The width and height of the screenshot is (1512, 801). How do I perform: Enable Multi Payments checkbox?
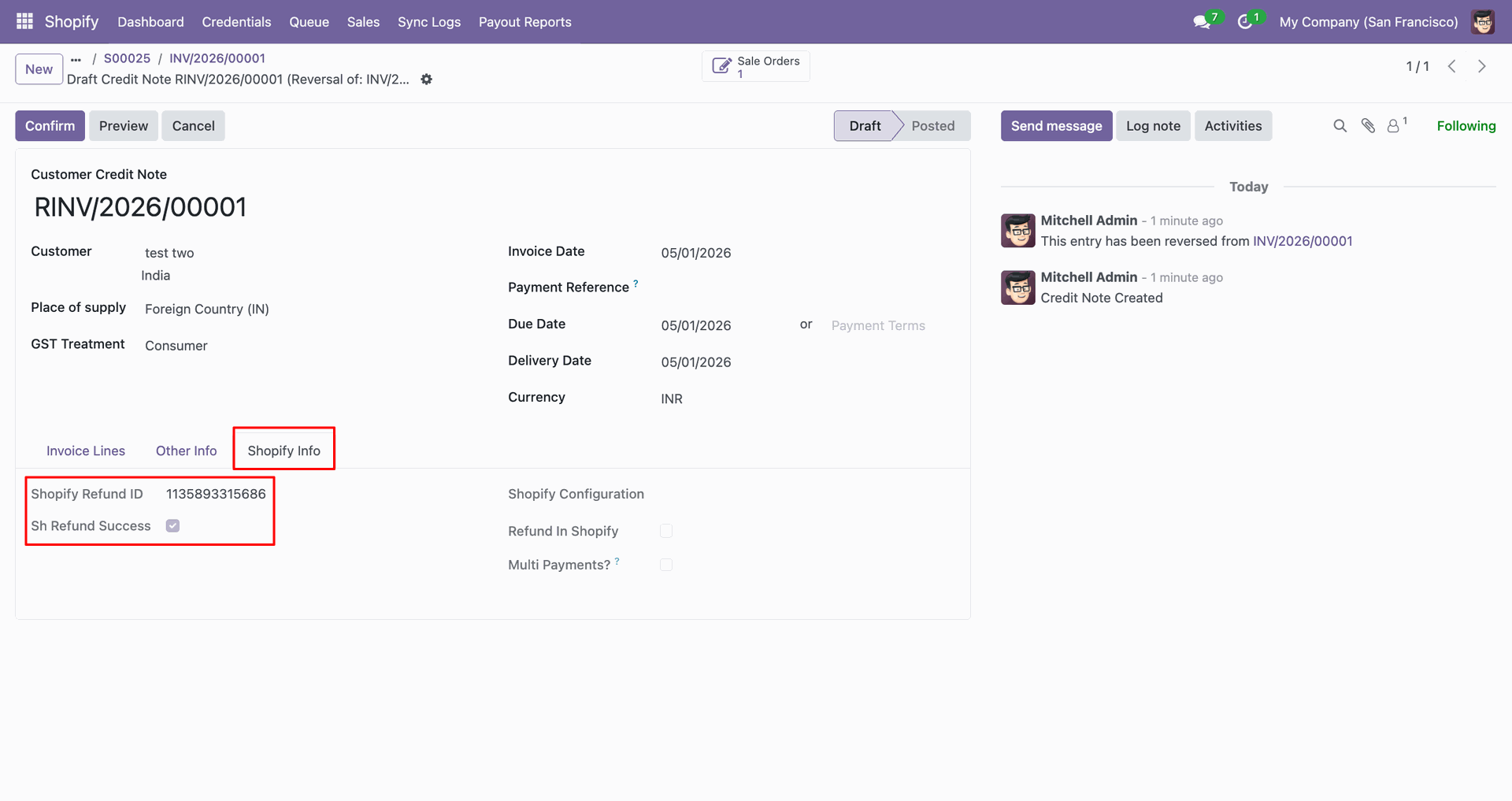tap(666, 565)
